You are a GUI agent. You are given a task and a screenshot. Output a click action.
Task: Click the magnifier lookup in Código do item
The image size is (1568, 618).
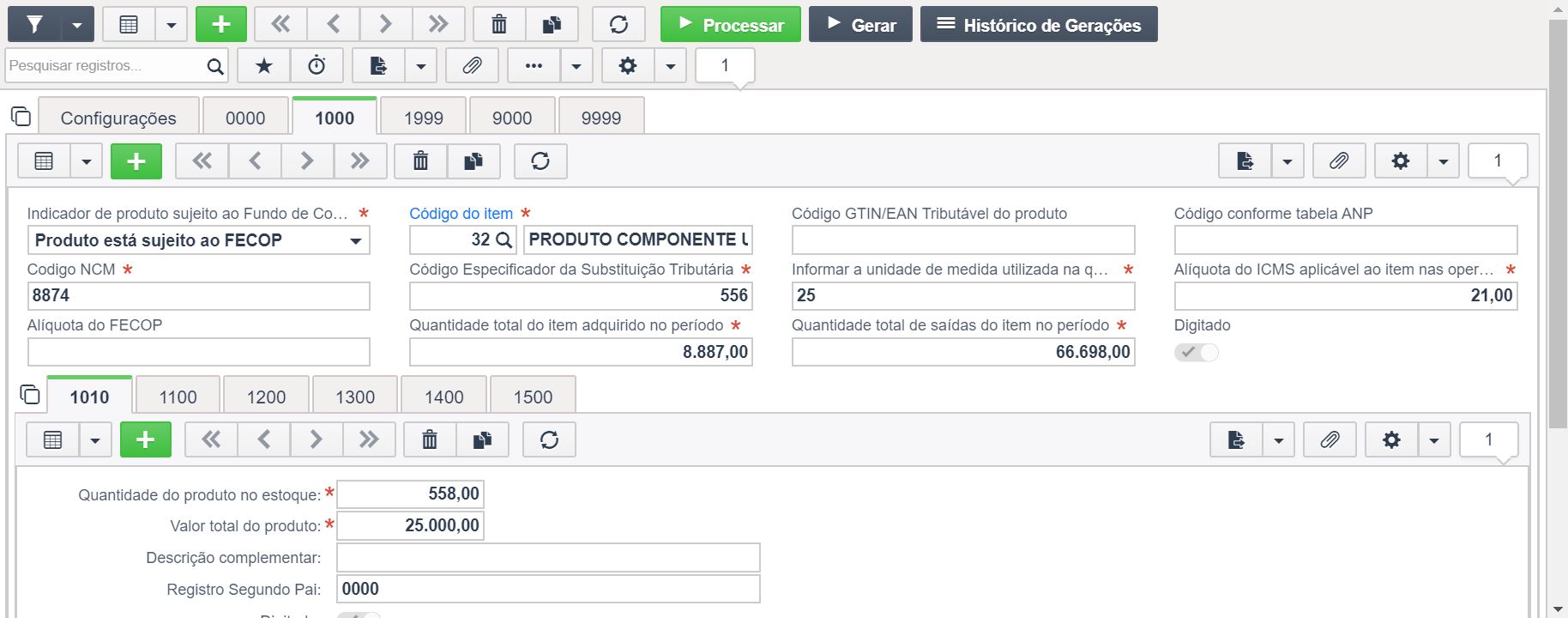pos(504,240)
